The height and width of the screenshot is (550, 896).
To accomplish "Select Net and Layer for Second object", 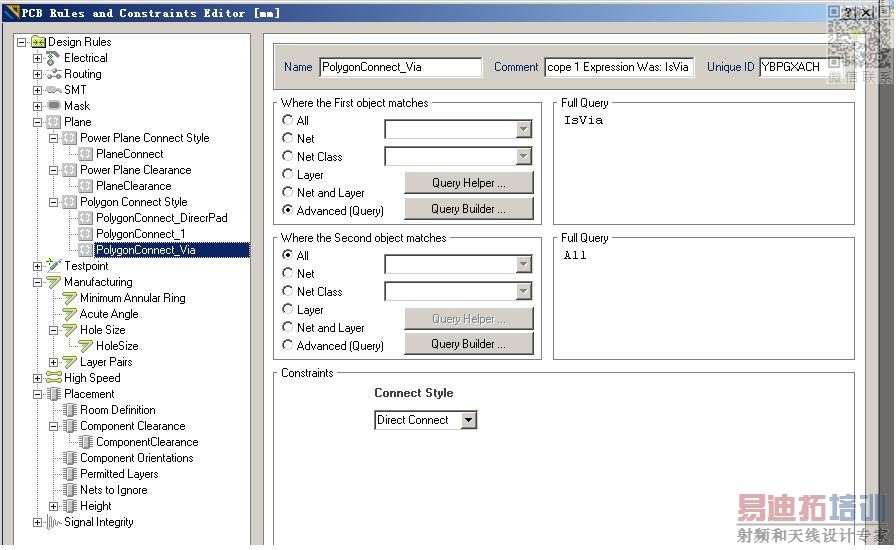I will click(x=287, y=327).
